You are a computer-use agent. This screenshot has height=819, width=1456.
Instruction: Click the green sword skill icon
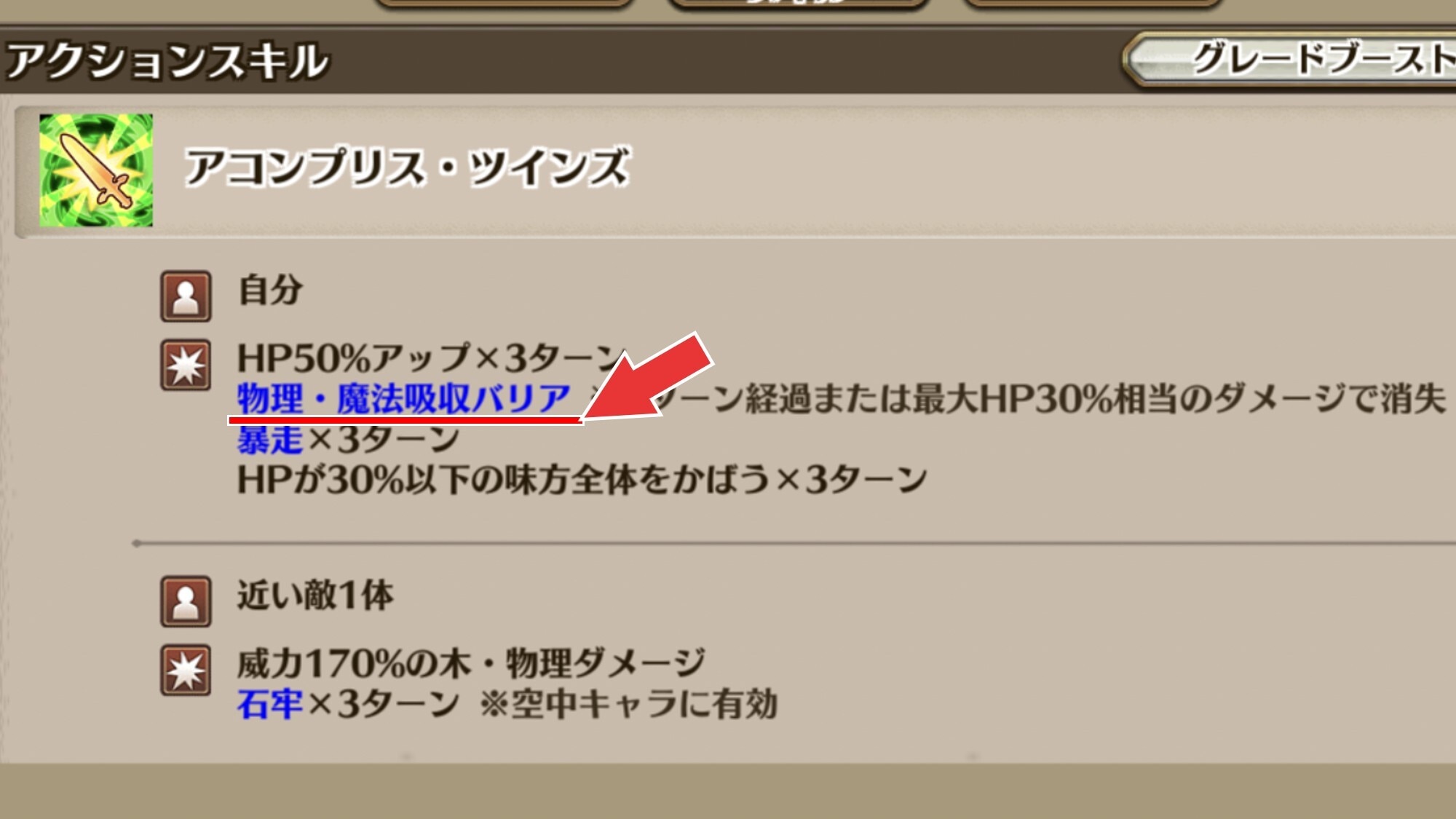(x=96, y=170)
